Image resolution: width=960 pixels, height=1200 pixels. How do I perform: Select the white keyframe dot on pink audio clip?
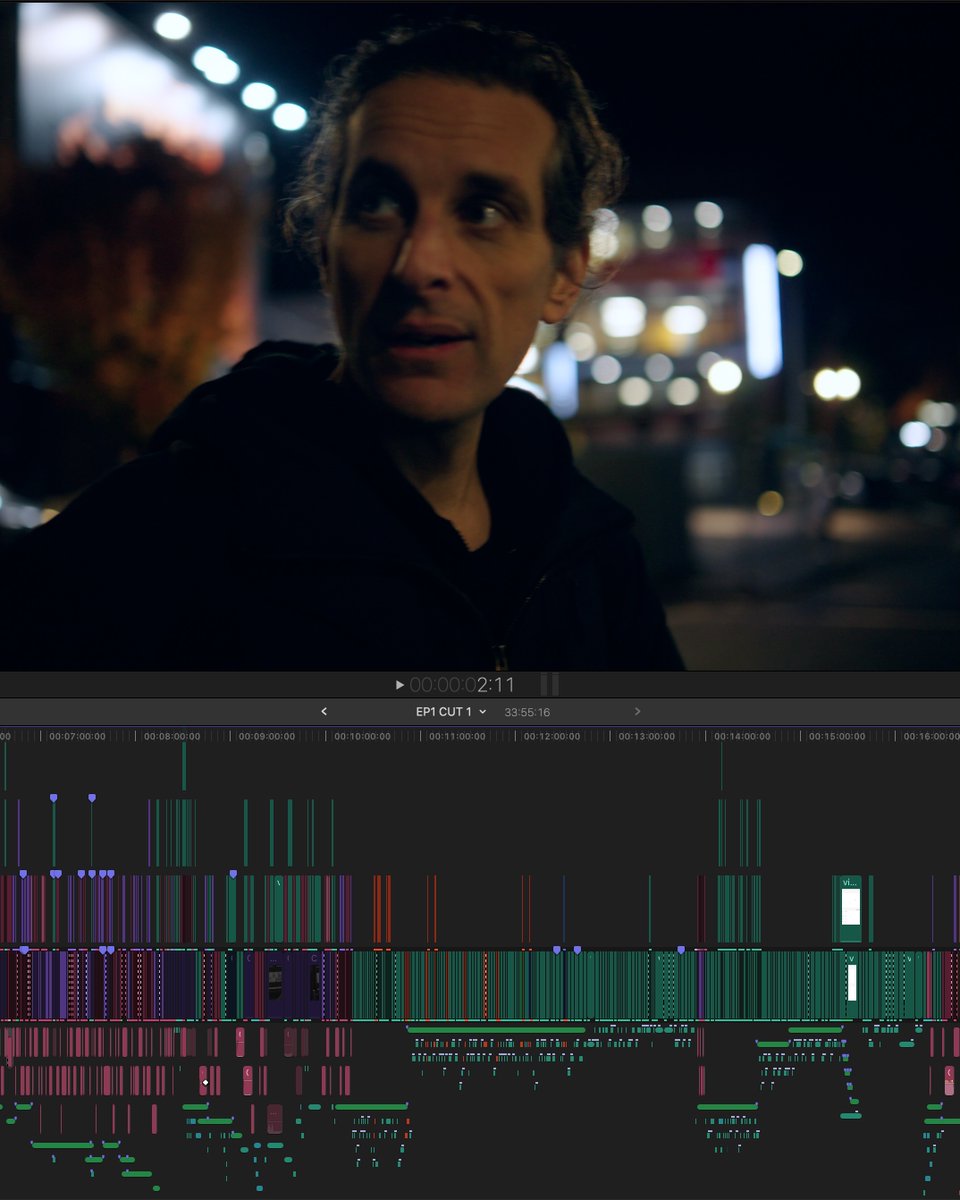(205, 1082)
